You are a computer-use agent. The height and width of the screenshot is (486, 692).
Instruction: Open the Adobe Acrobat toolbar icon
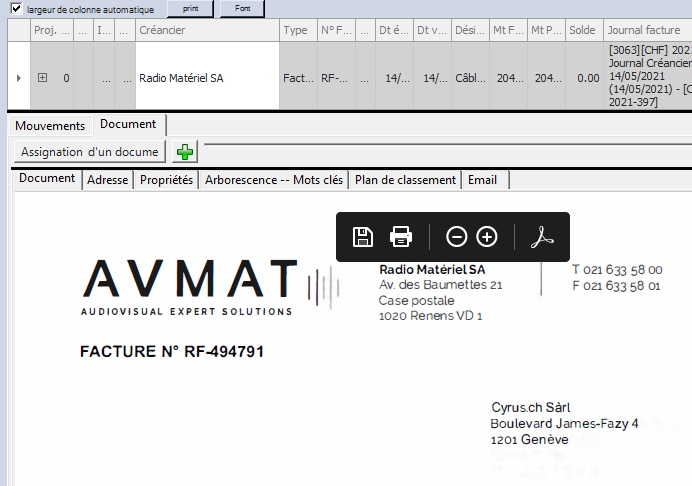(542, 237)
